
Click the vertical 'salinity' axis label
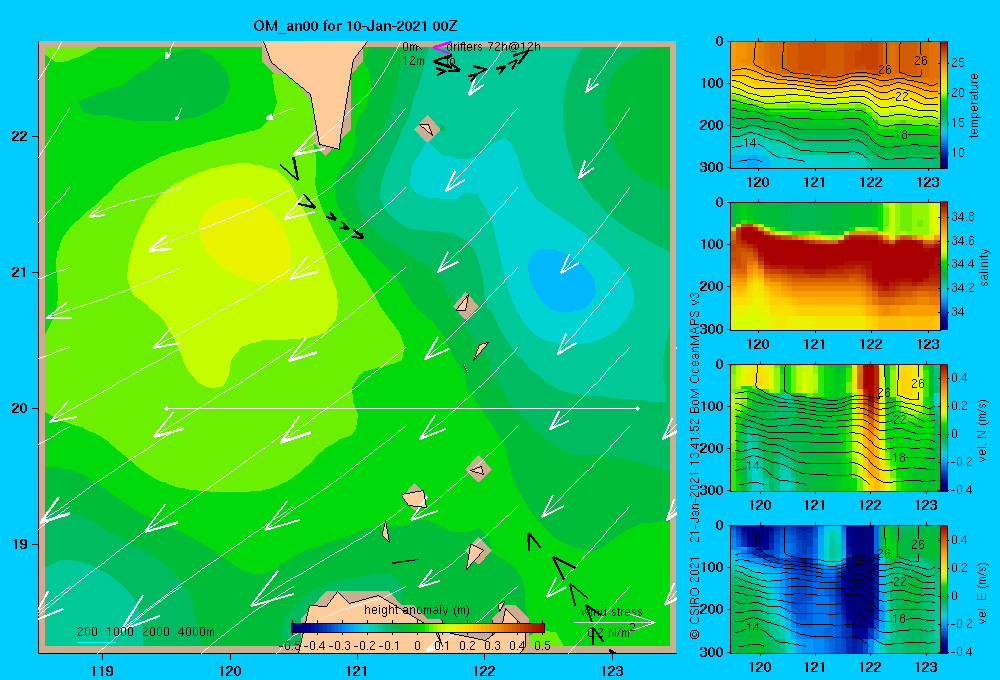[x=984, y=267]
